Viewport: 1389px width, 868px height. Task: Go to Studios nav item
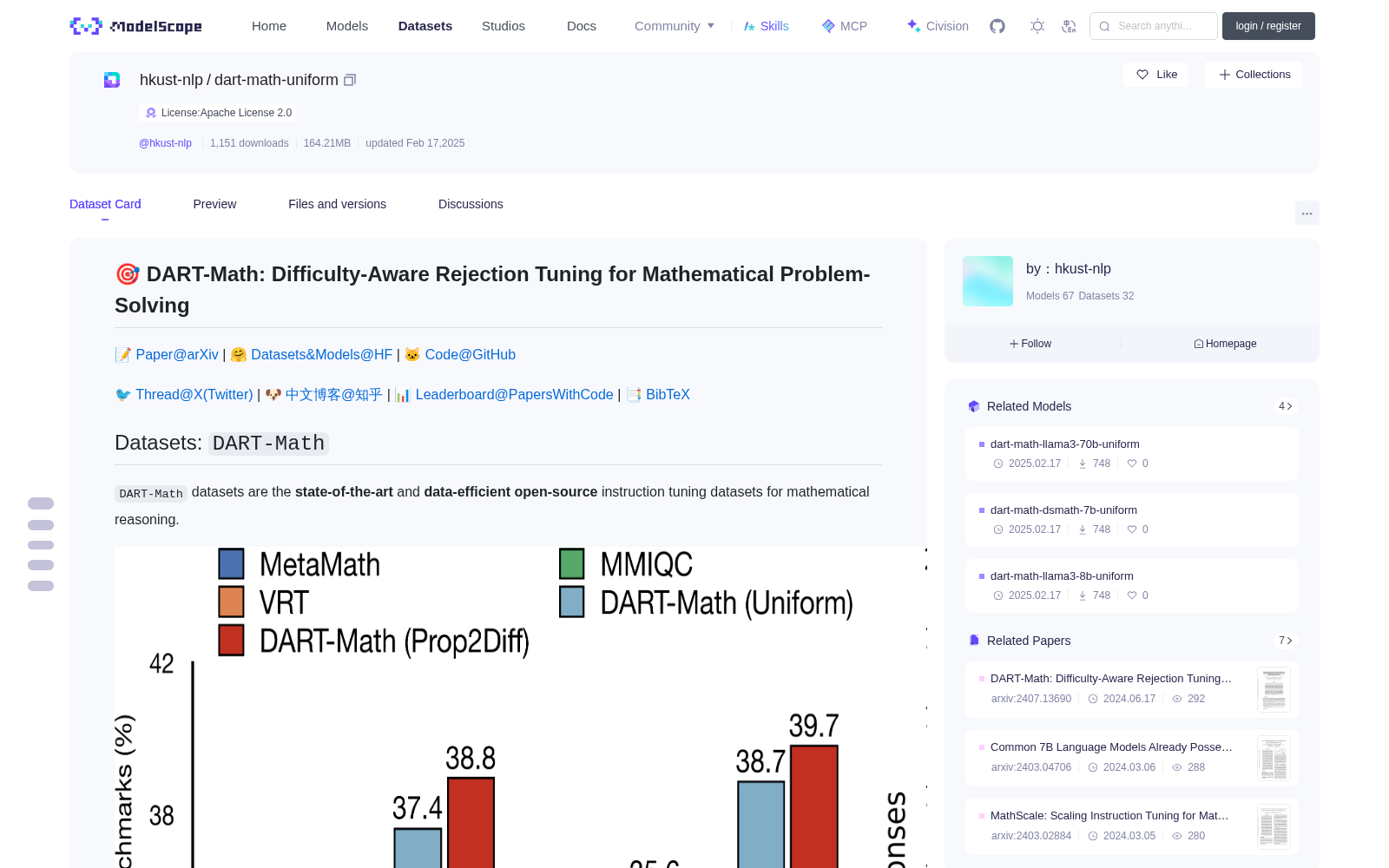tap(504, 26)
